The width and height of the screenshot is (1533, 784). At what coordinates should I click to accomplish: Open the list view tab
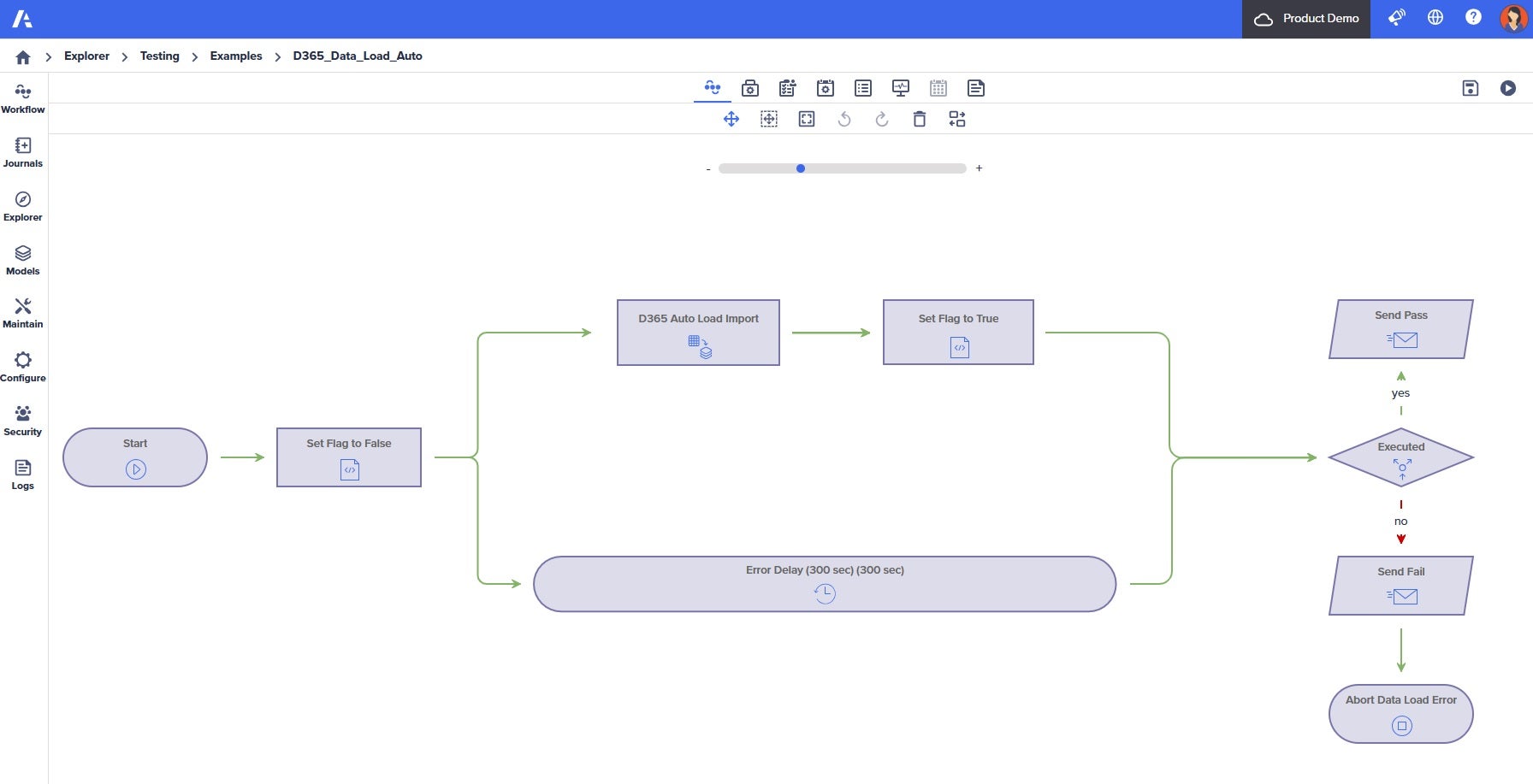[863, 88]
